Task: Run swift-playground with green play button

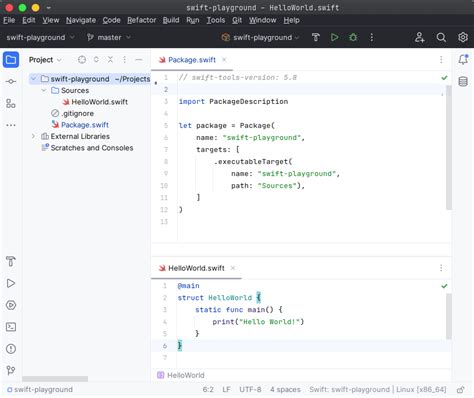Action: click(334, 37)
